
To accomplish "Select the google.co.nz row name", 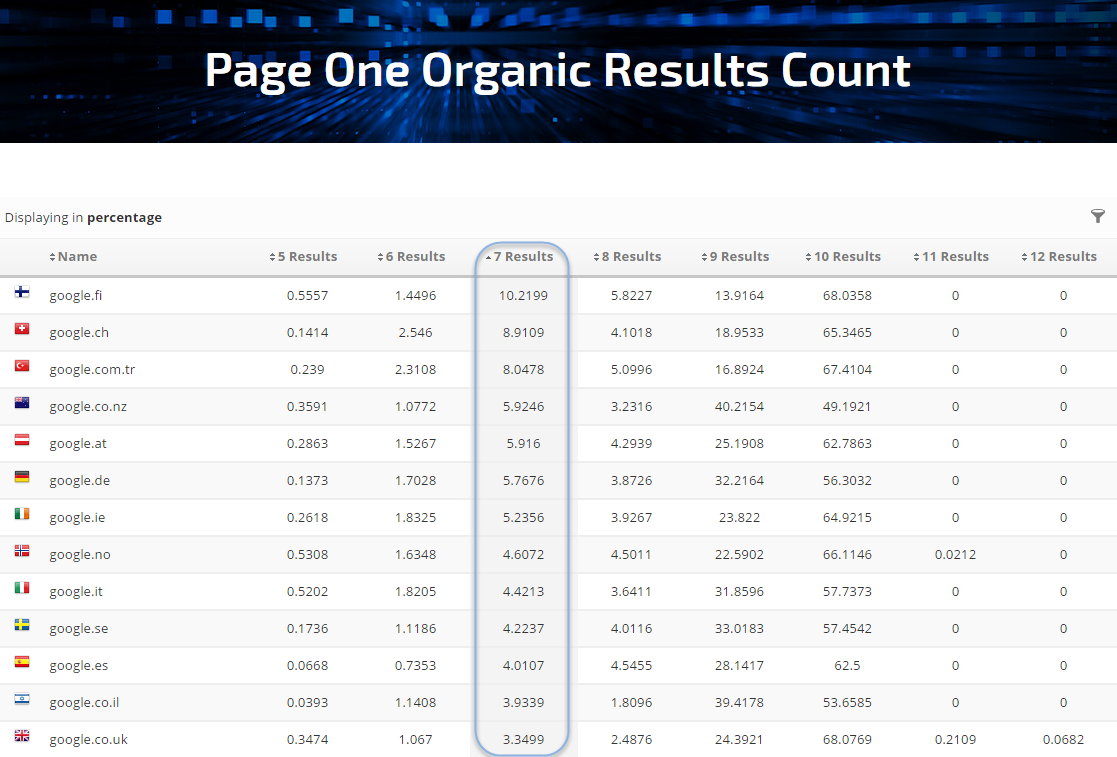I will pyautogui.click(x=88, y=407).
